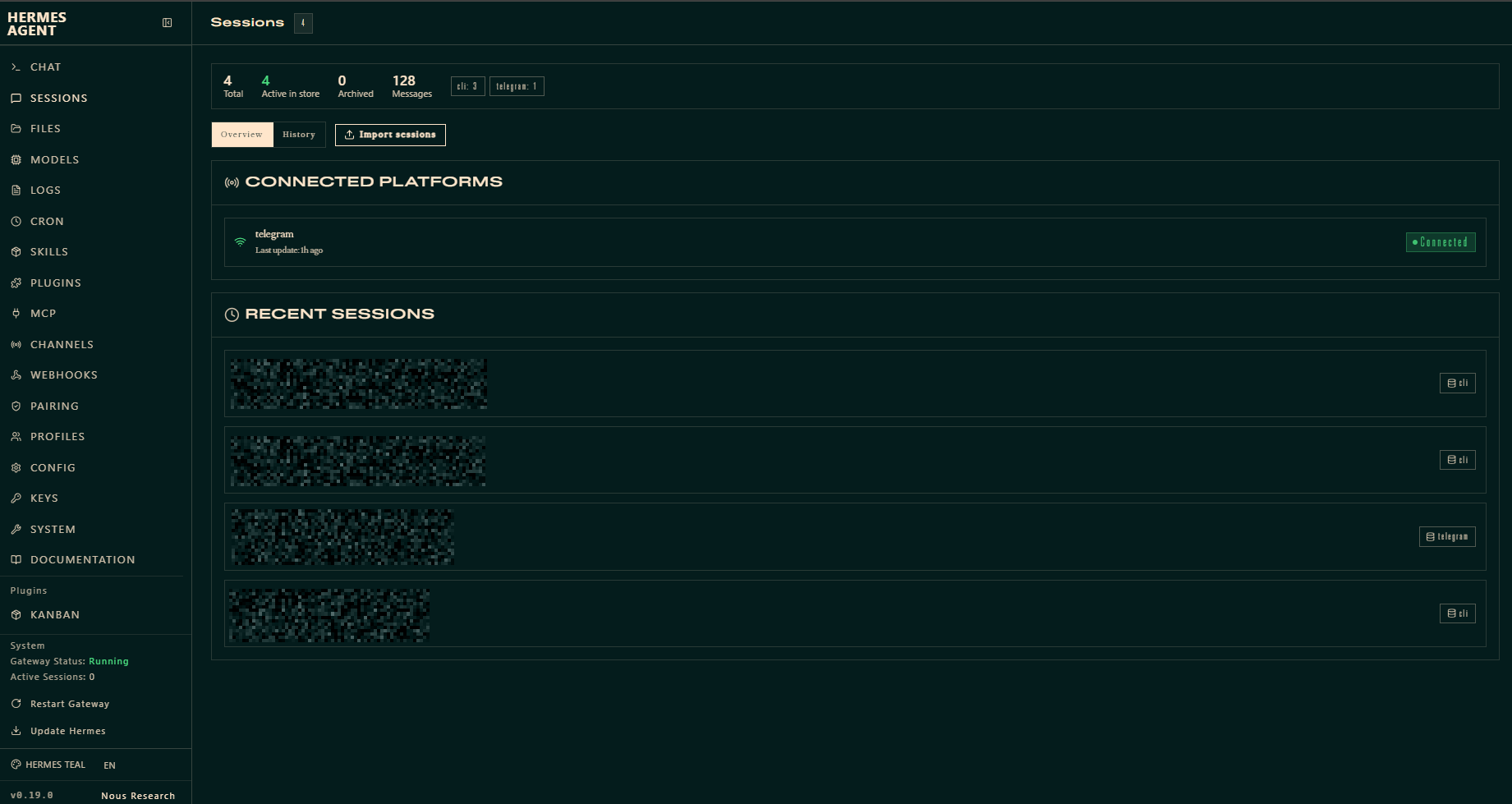Image resolution: width=1512 pixels, height=804 pixels.
Task: Click the Channels broadcast icon
Action: [x=16, y=344]
